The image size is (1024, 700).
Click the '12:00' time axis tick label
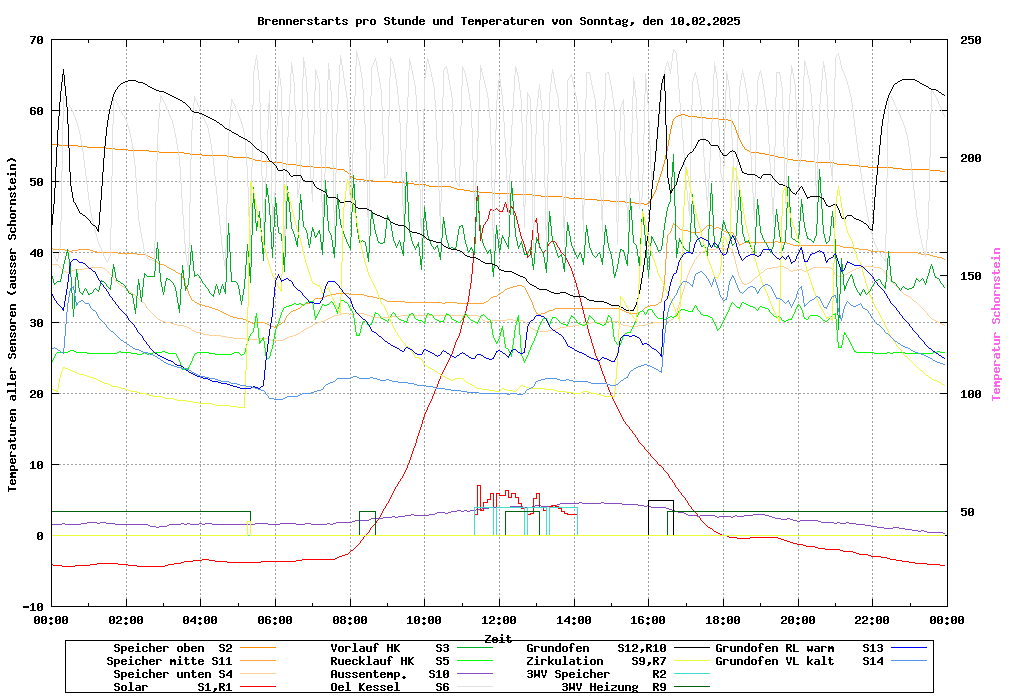click(498, 620)
